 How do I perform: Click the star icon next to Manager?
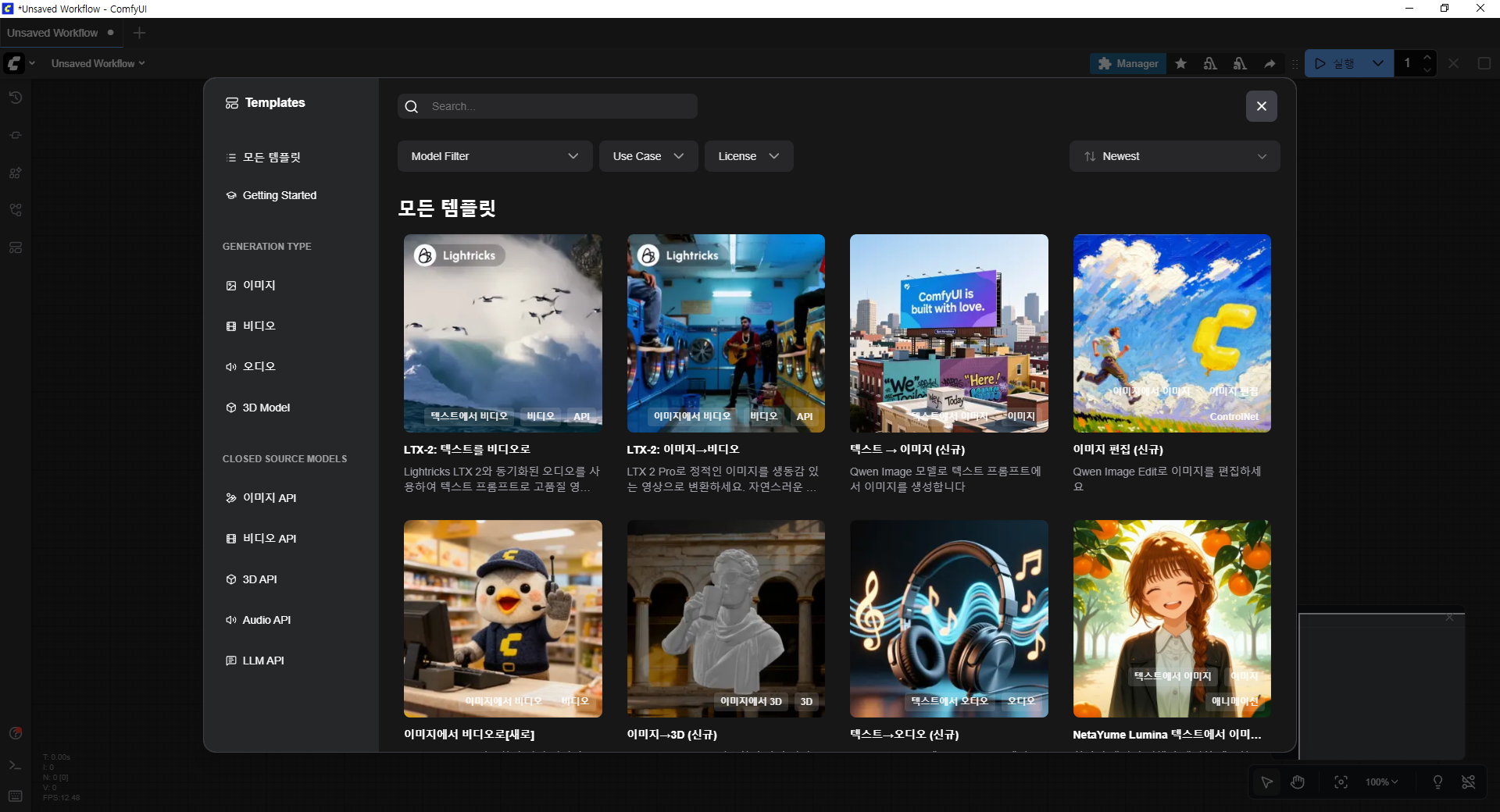click(1181, 63)
